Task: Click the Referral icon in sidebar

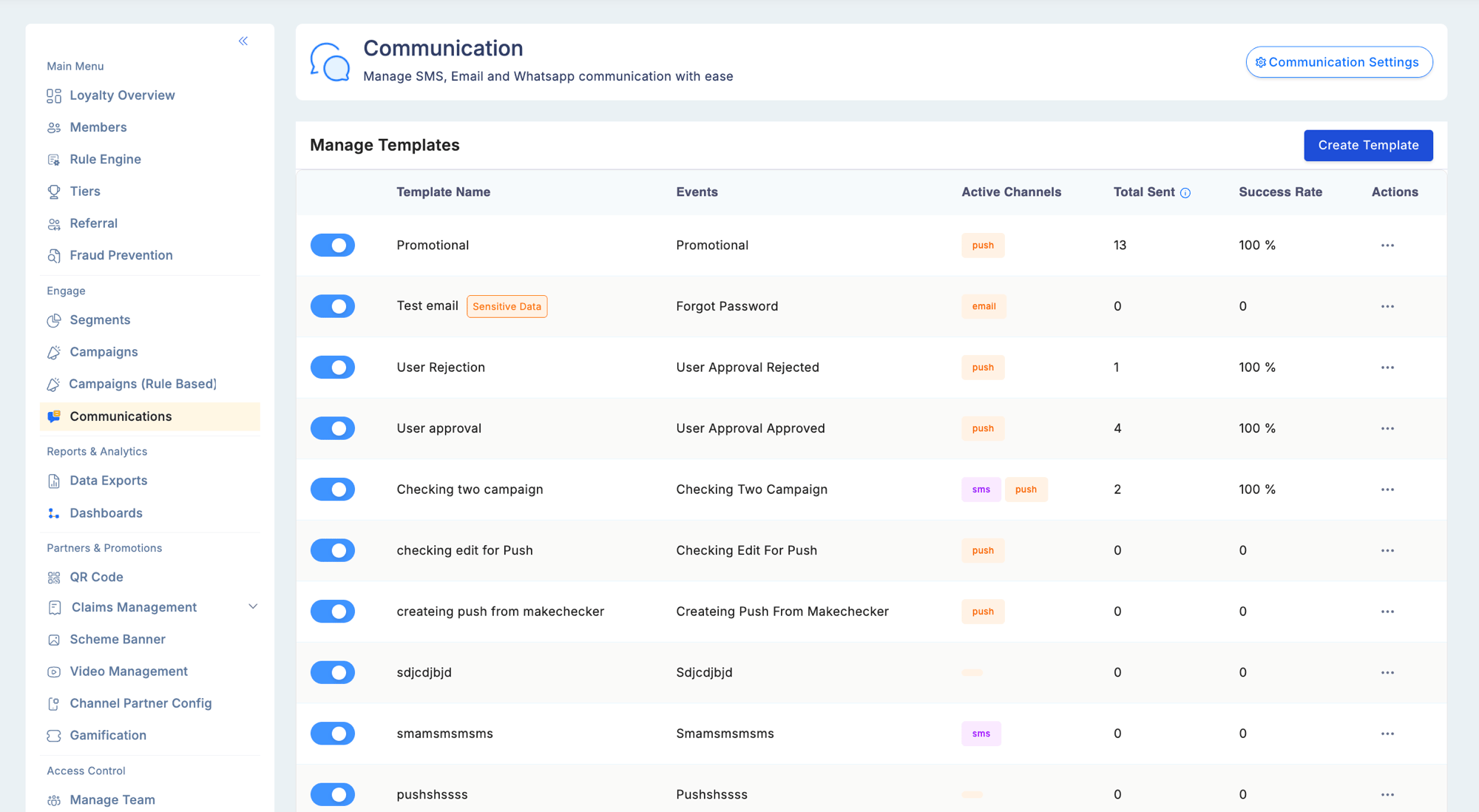Action: point(54,223)
